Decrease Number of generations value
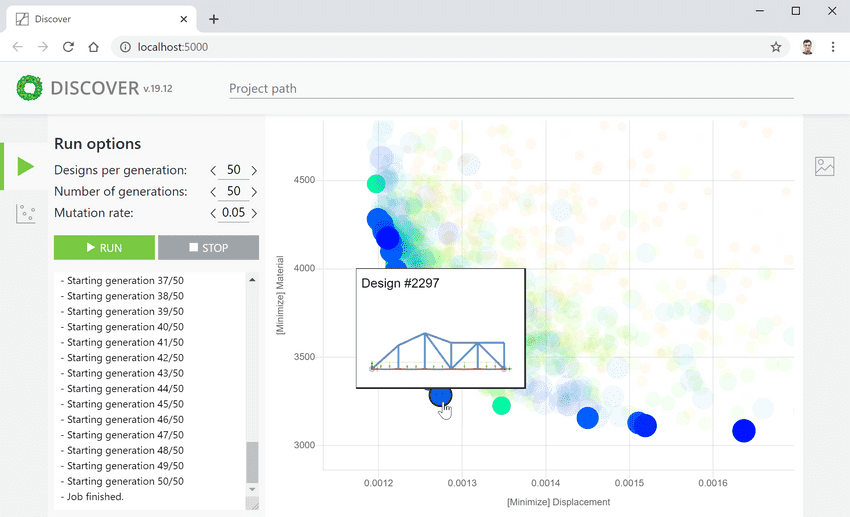Viewport: 850px width, 517px height. (x=213, y=192)
